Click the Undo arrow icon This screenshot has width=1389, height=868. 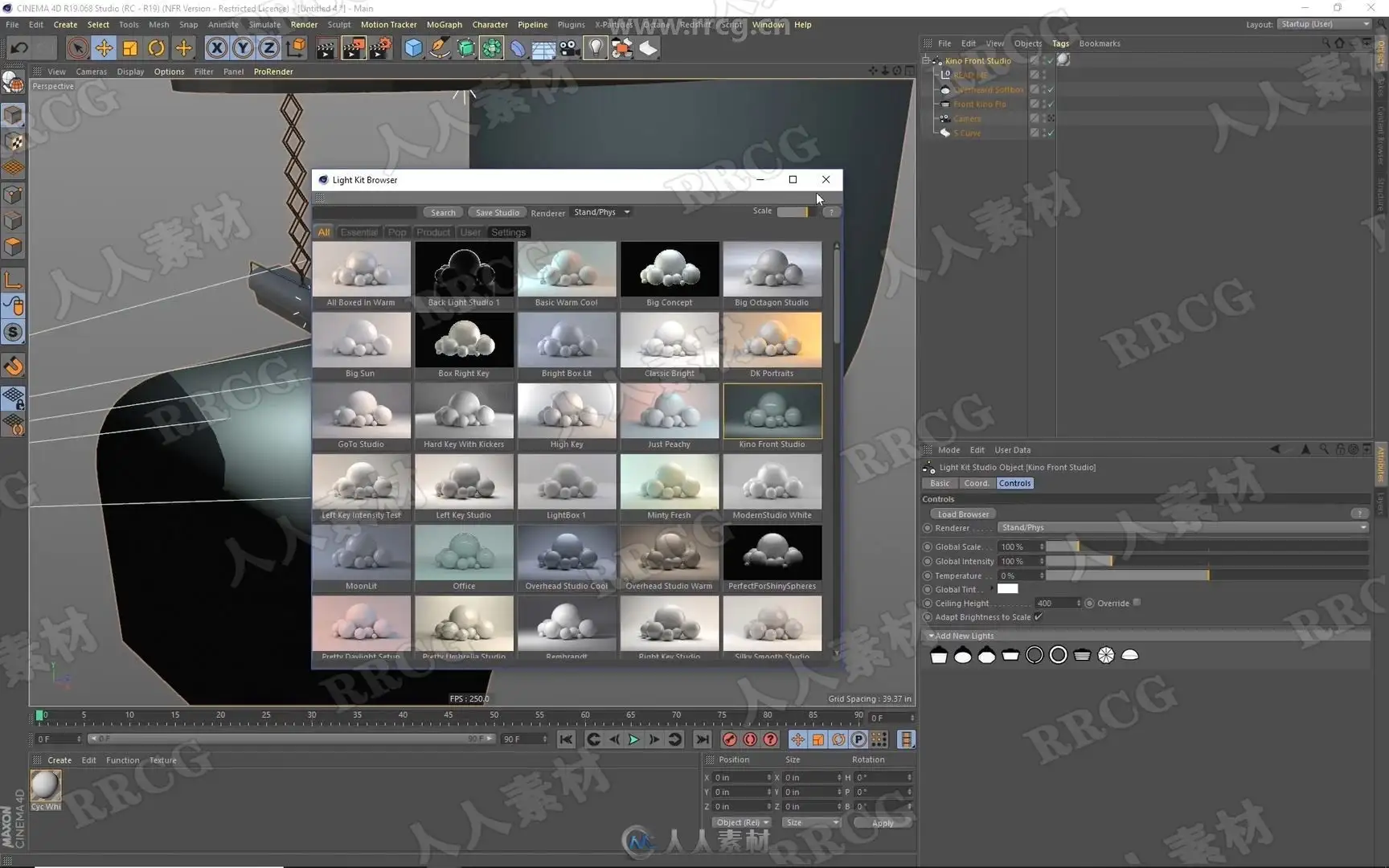point(18,48)
